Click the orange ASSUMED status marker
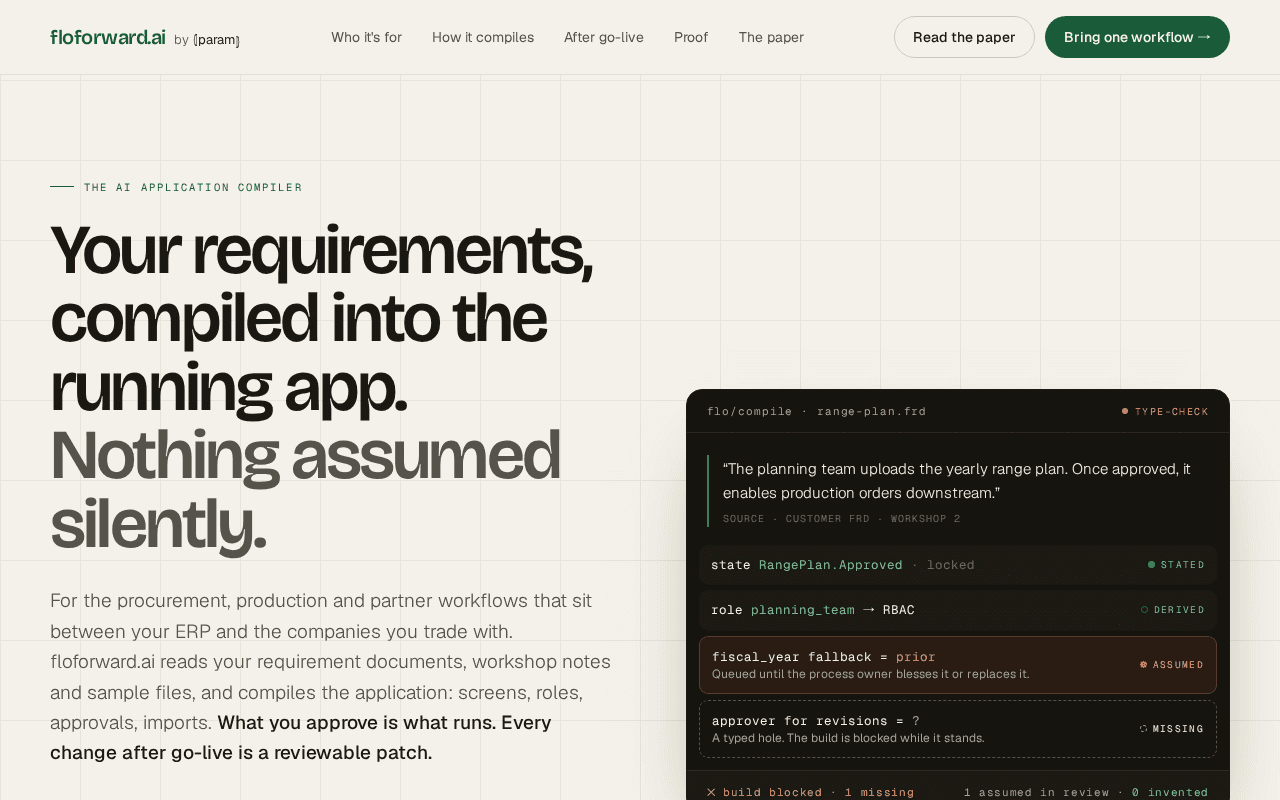1280x800 pixels. point(1143,665)
